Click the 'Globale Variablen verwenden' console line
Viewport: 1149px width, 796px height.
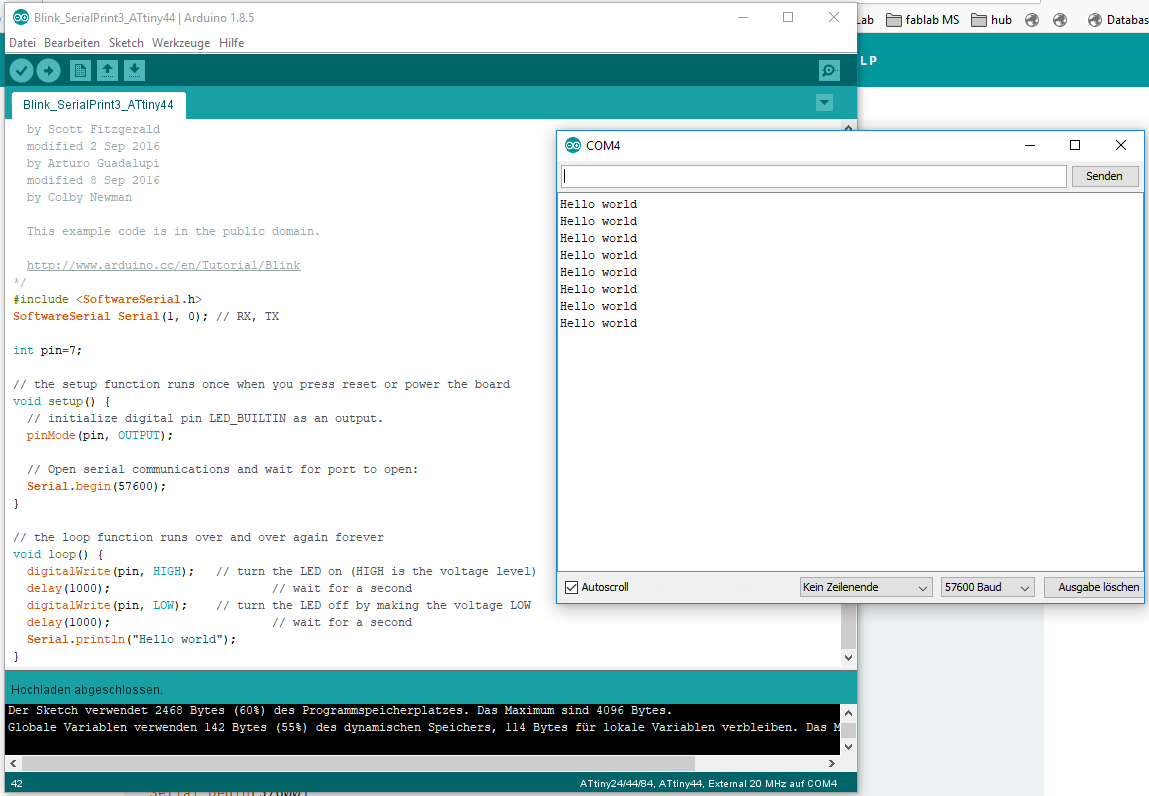(x=424, y=727)
